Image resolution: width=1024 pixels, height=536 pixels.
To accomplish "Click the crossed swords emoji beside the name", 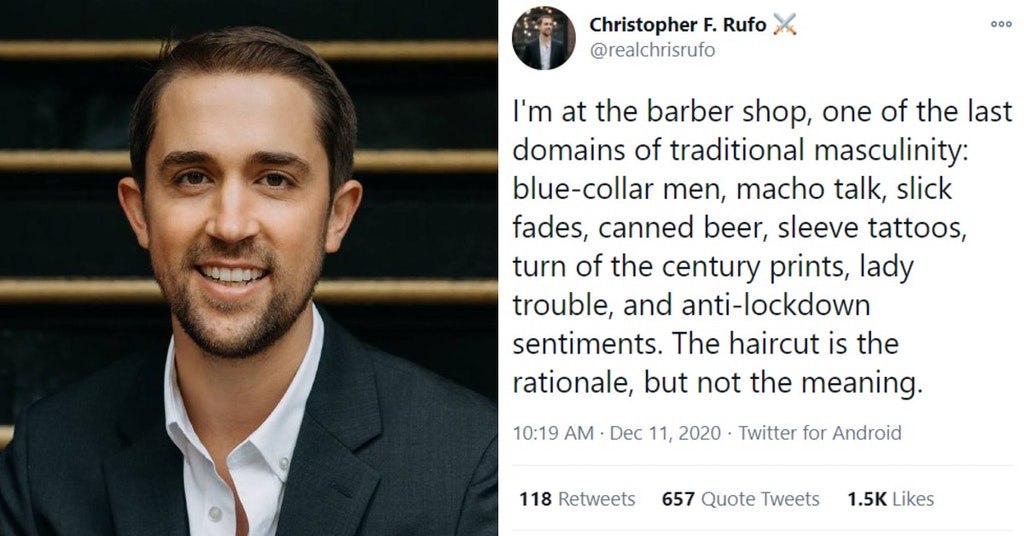I will click(784, 25).
